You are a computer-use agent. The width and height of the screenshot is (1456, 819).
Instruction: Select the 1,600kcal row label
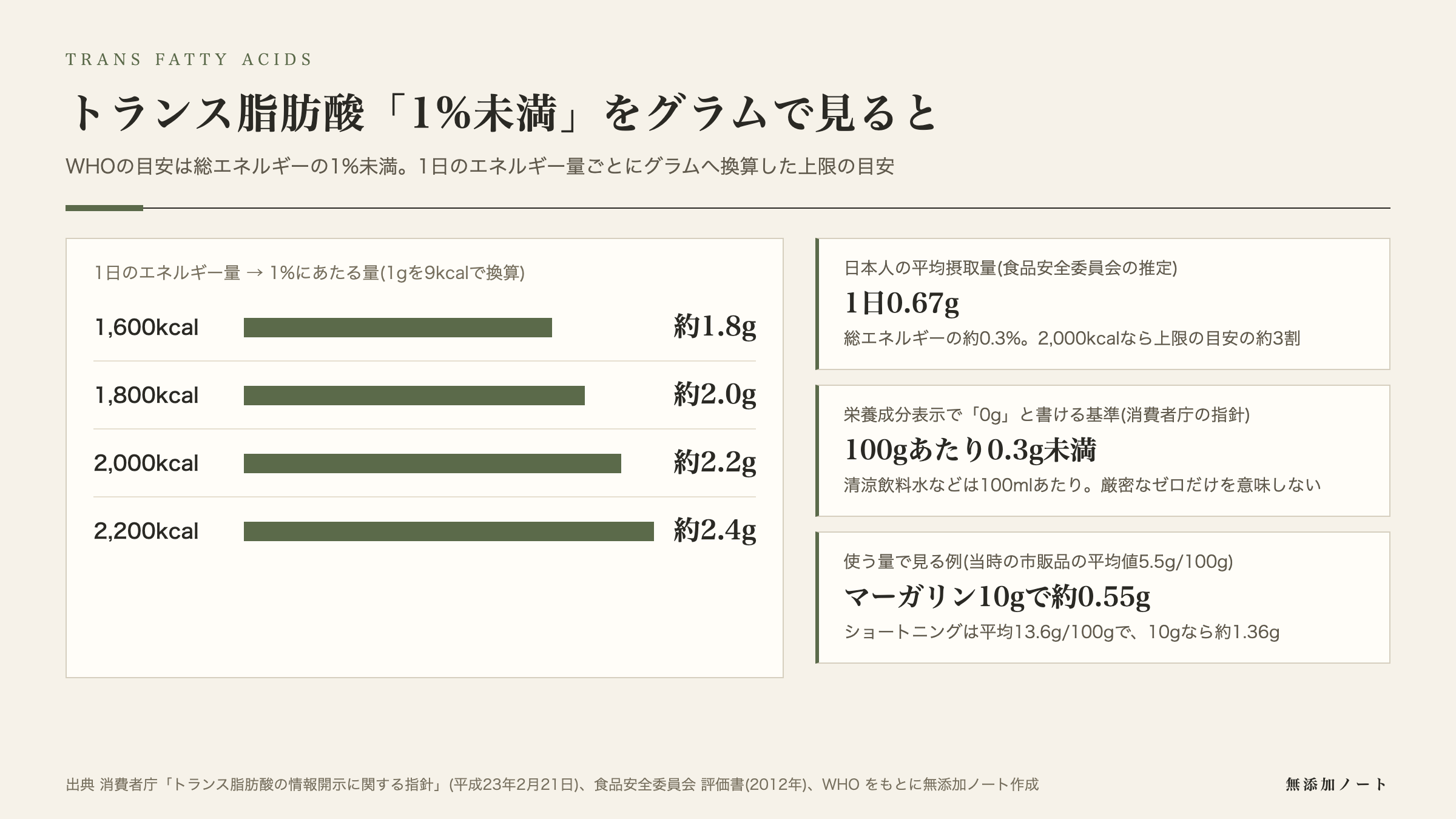[146, 328]
